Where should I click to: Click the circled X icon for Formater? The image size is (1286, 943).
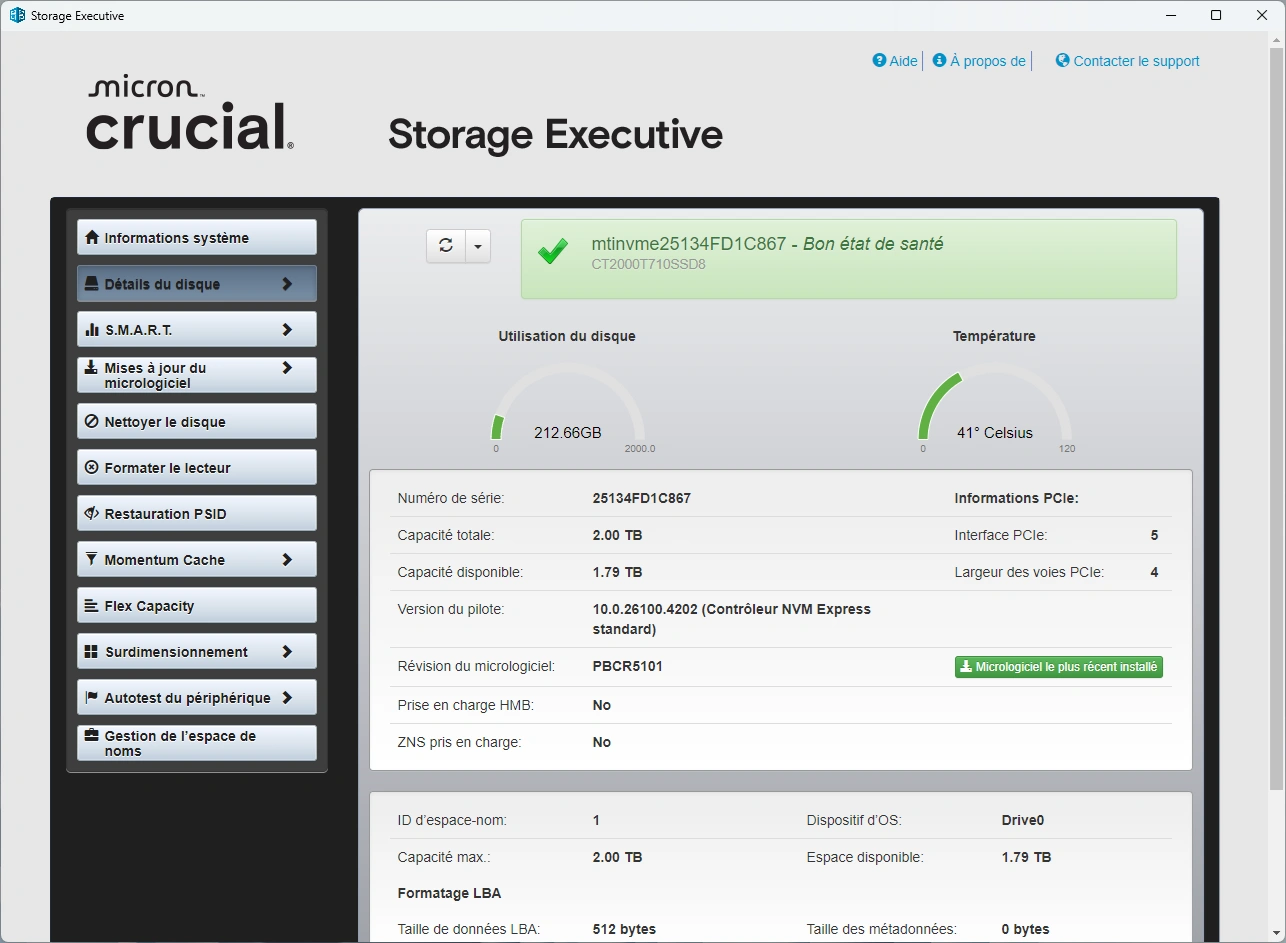tap(92, 468)
